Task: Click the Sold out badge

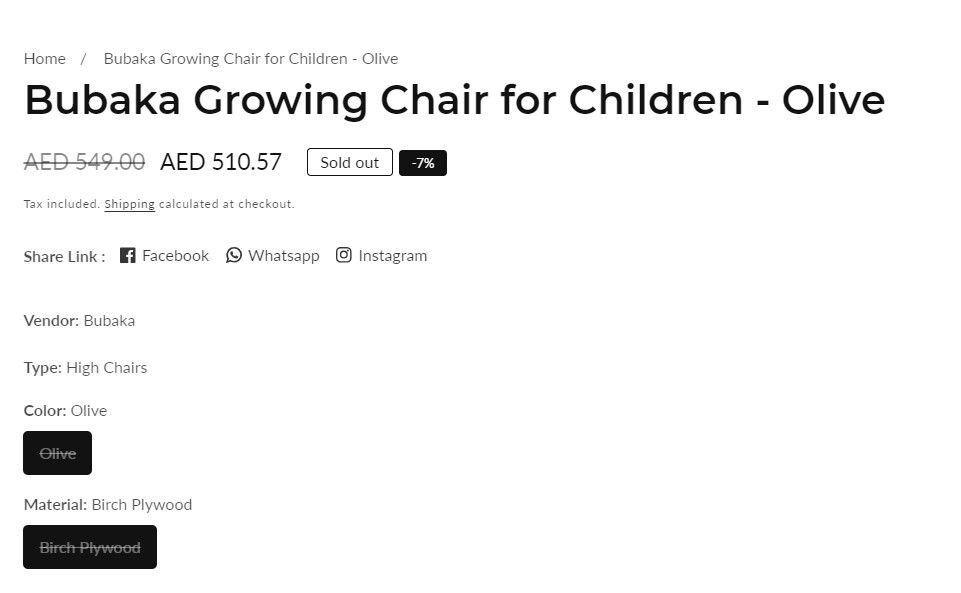Action: pyautogui.click(x=349, y=162)
